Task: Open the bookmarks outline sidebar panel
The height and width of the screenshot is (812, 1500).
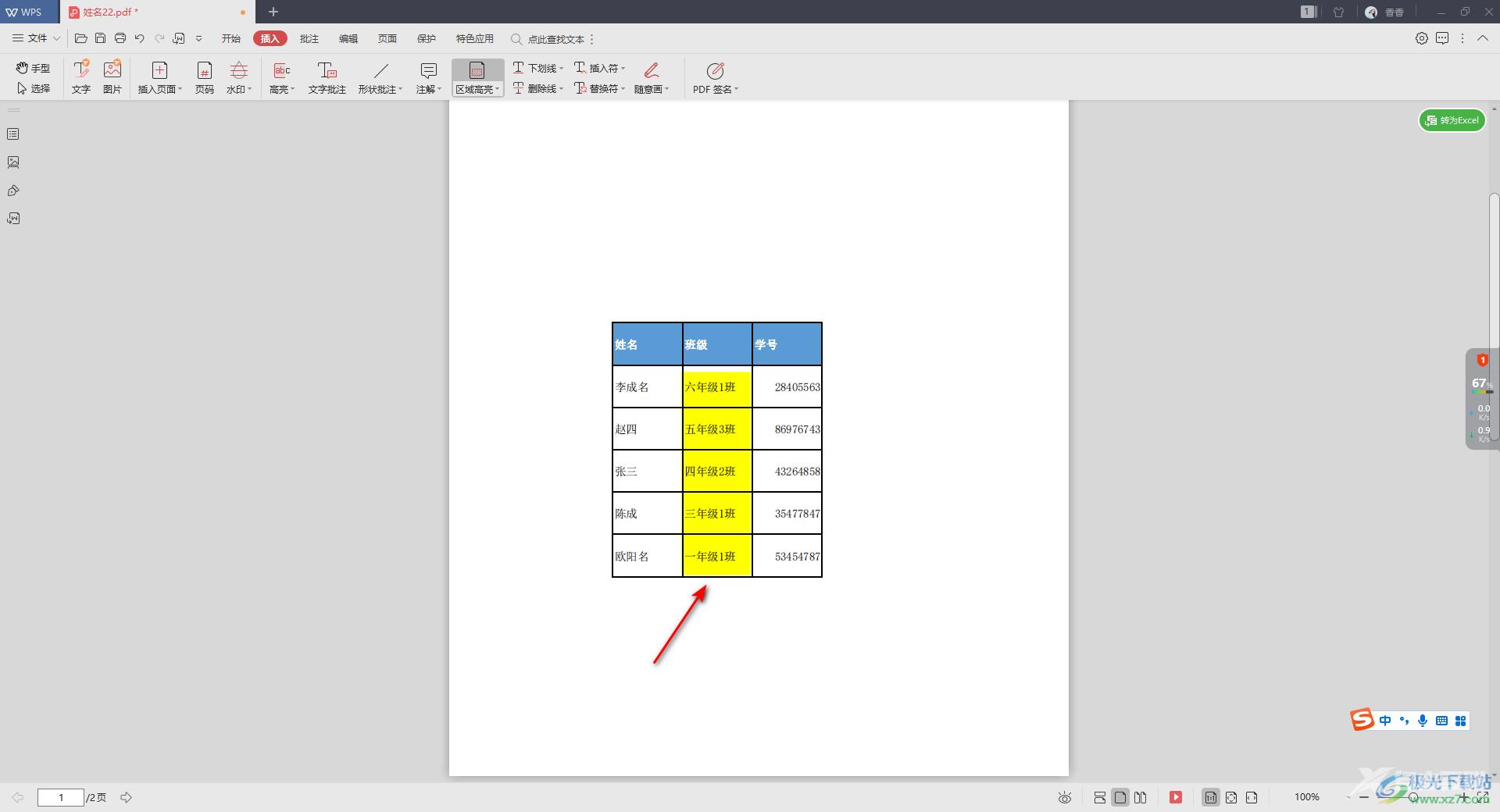Action: pos(13,134)
